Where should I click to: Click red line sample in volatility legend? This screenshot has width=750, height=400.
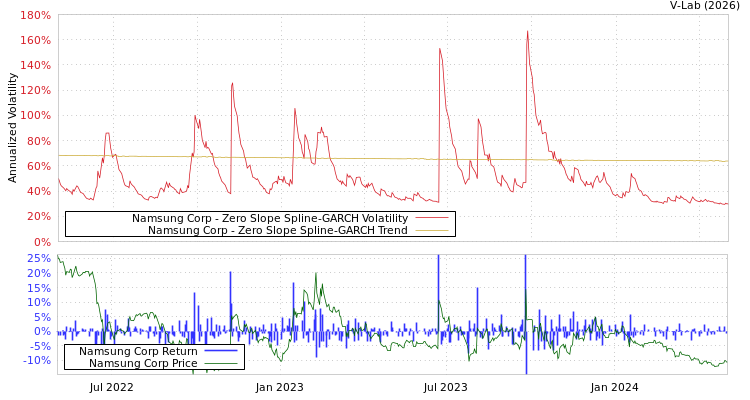(x=431, y=218)
